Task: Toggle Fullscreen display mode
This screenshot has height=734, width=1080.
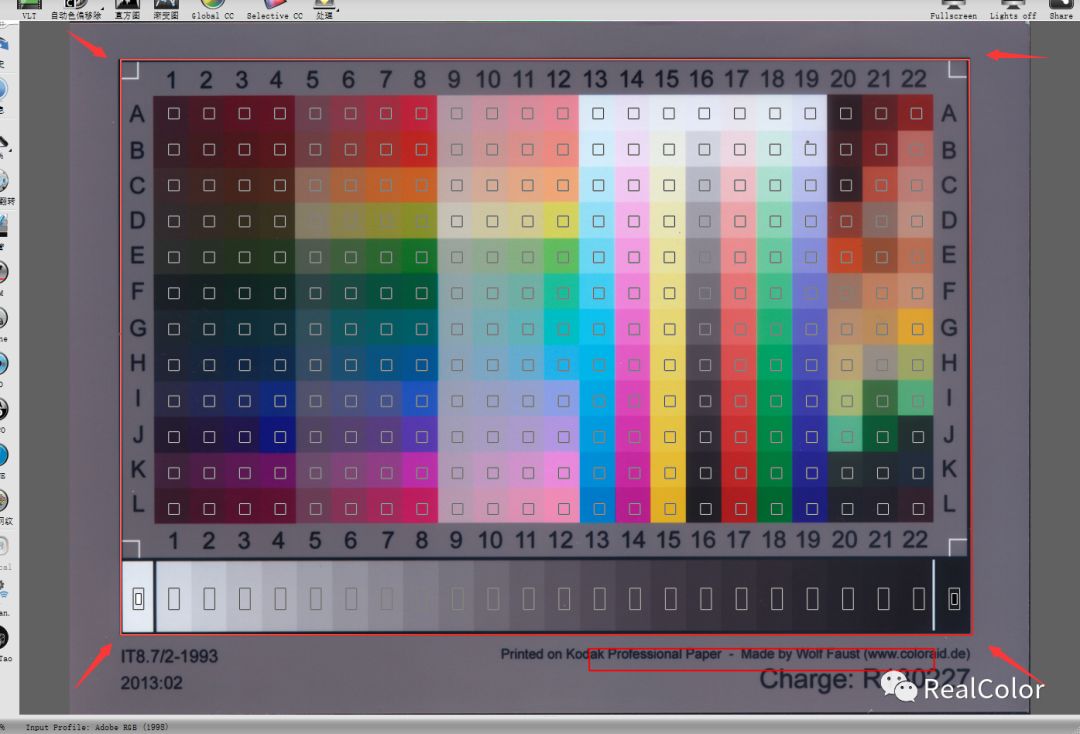Action: tap(952, 8)
